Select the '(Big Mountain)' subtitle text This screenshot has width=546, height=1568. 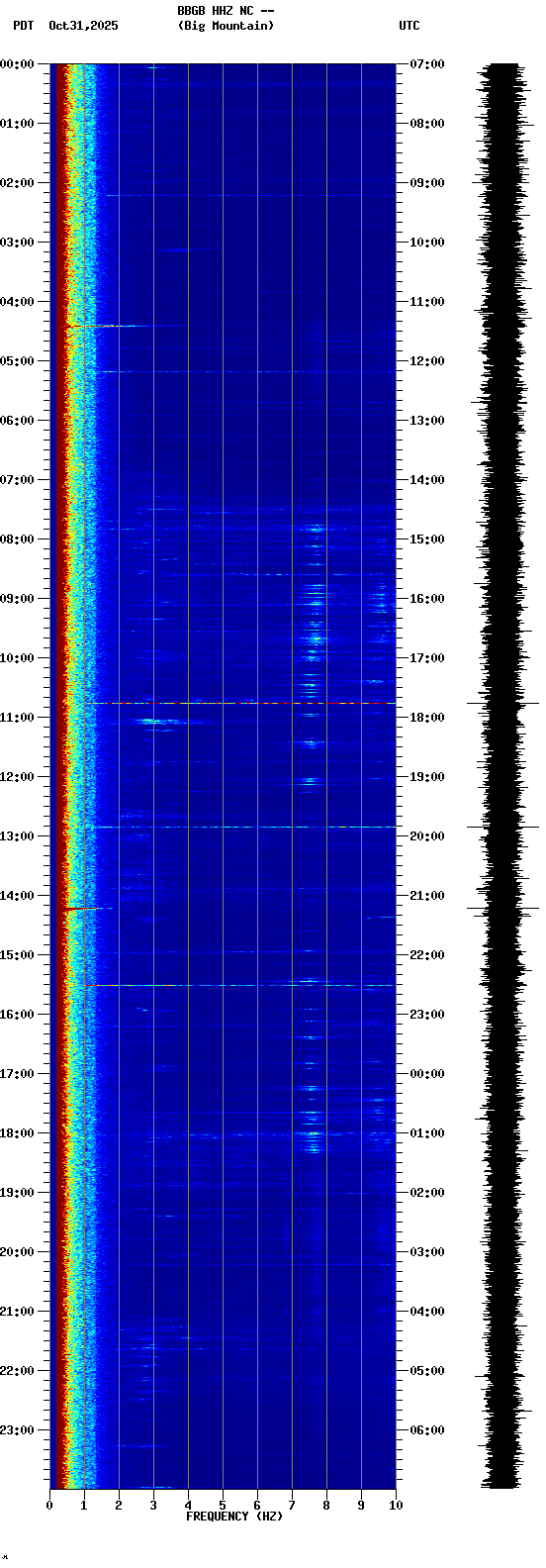click(x=226, y=26)
